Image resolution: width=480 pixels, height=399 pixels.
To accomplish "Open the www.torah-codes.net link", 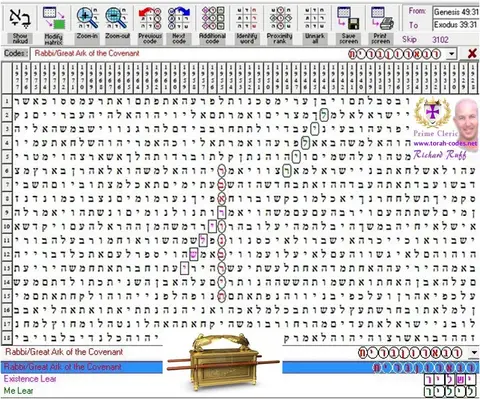I will tap(445, 144).
